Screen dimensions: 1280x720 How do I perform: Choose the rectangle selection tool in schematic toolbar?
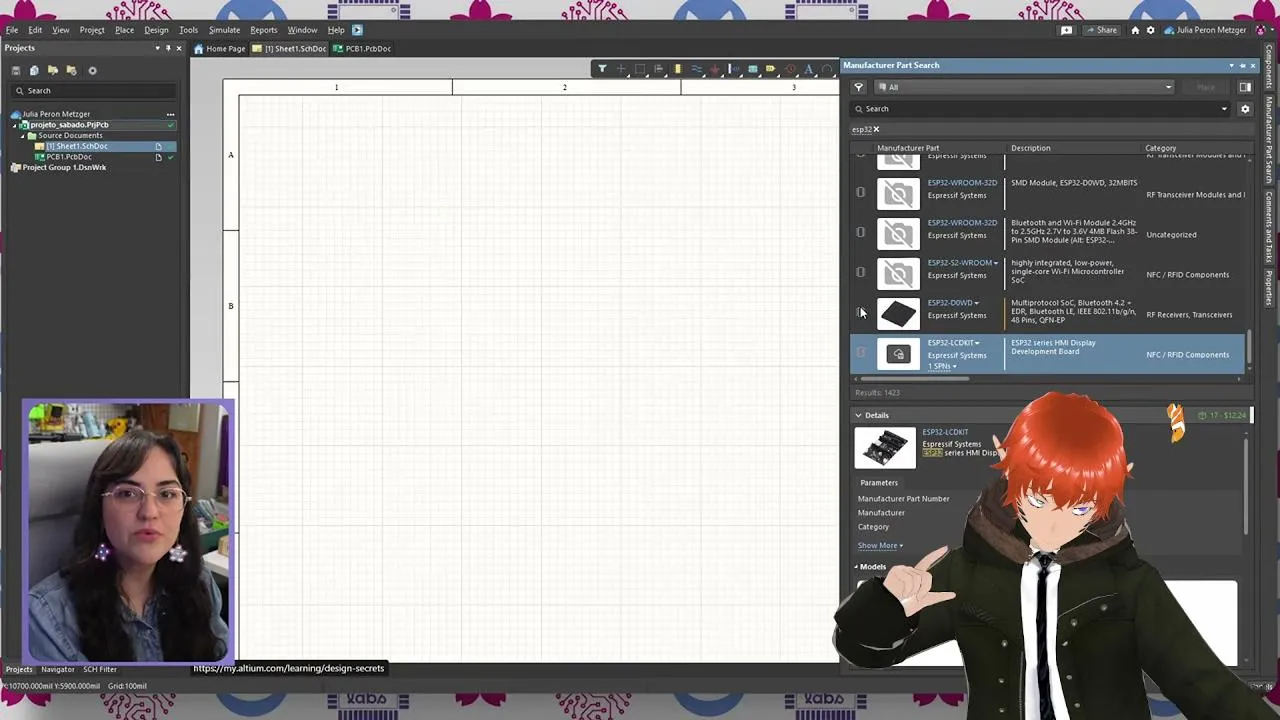click(x=640, y=69)
